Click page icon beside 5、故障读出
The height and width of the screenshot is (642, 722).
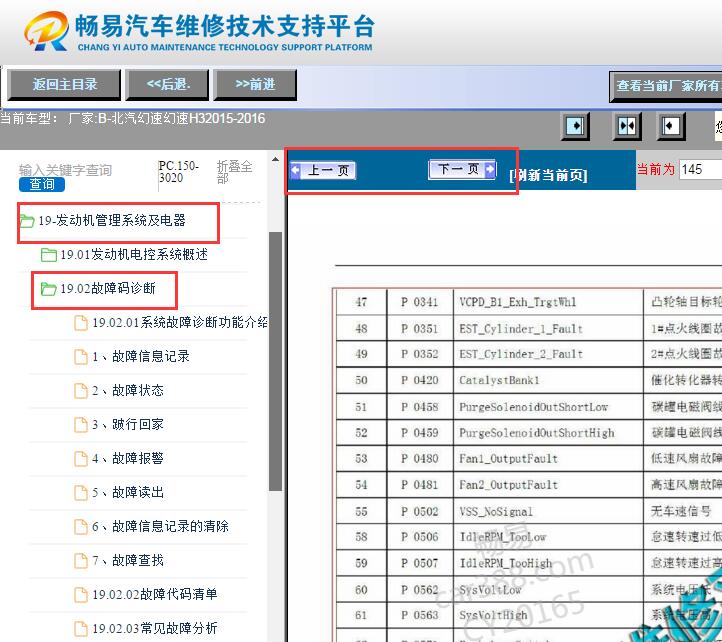click(81, 492)
